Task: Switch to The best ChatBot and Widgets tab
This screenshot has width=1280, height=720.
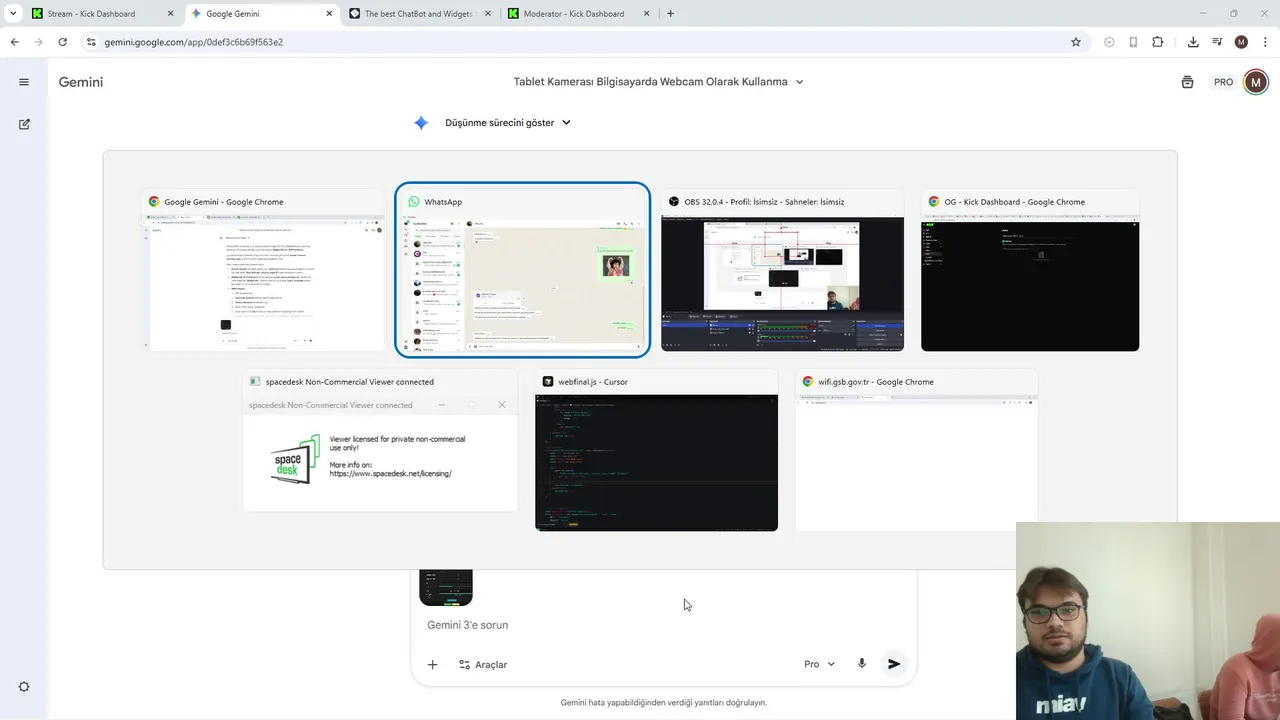Action: pyautogui.click(x=420, y=14)
